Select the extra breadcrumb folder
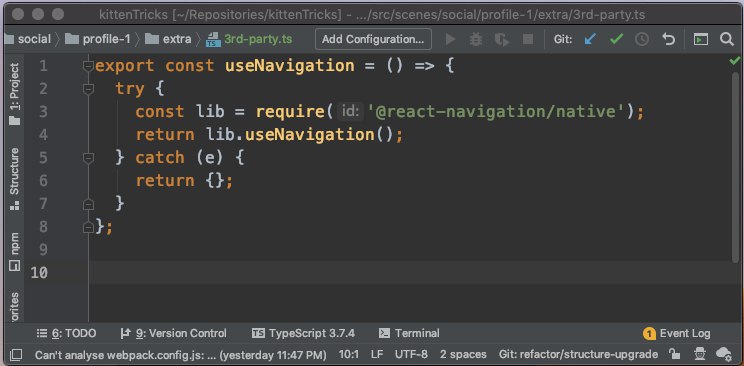 click(x=169, y=39)
